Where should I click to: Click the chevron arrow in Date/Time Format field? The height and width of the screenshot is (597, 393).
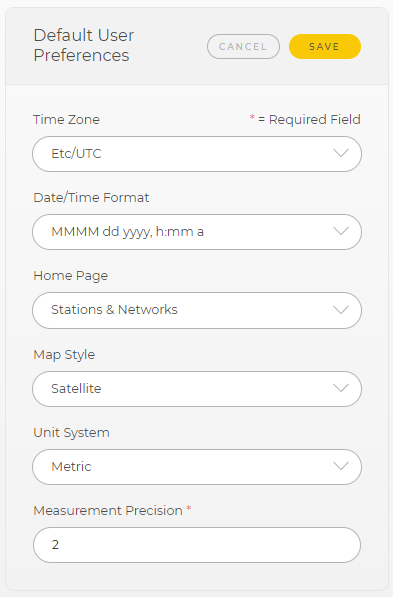[x=341, y=231]
